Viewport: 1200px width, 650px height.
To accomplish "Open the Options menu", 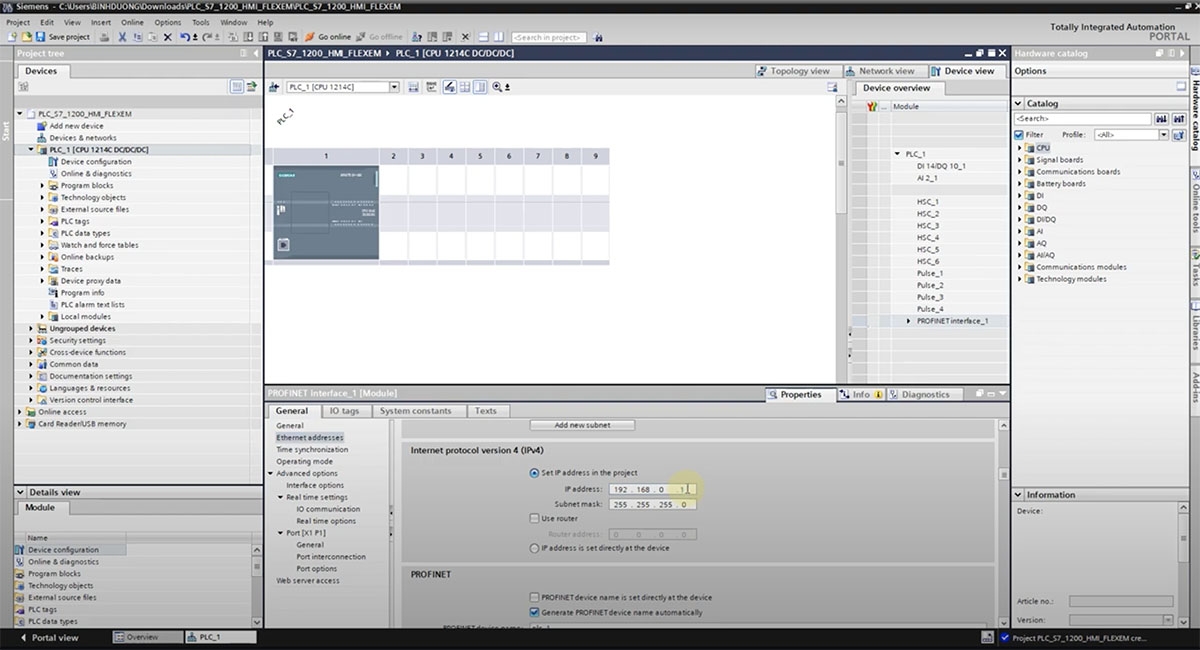I will [168, 22].
